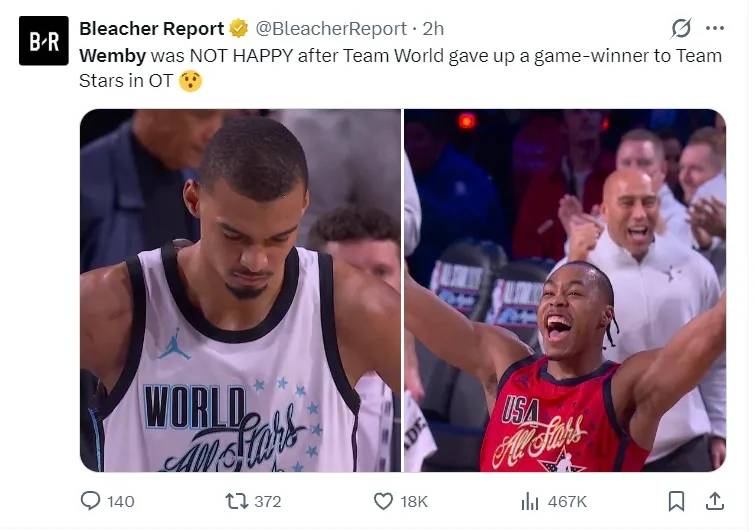
Task: Click the 18K likes count
Action: click(414, 502)
